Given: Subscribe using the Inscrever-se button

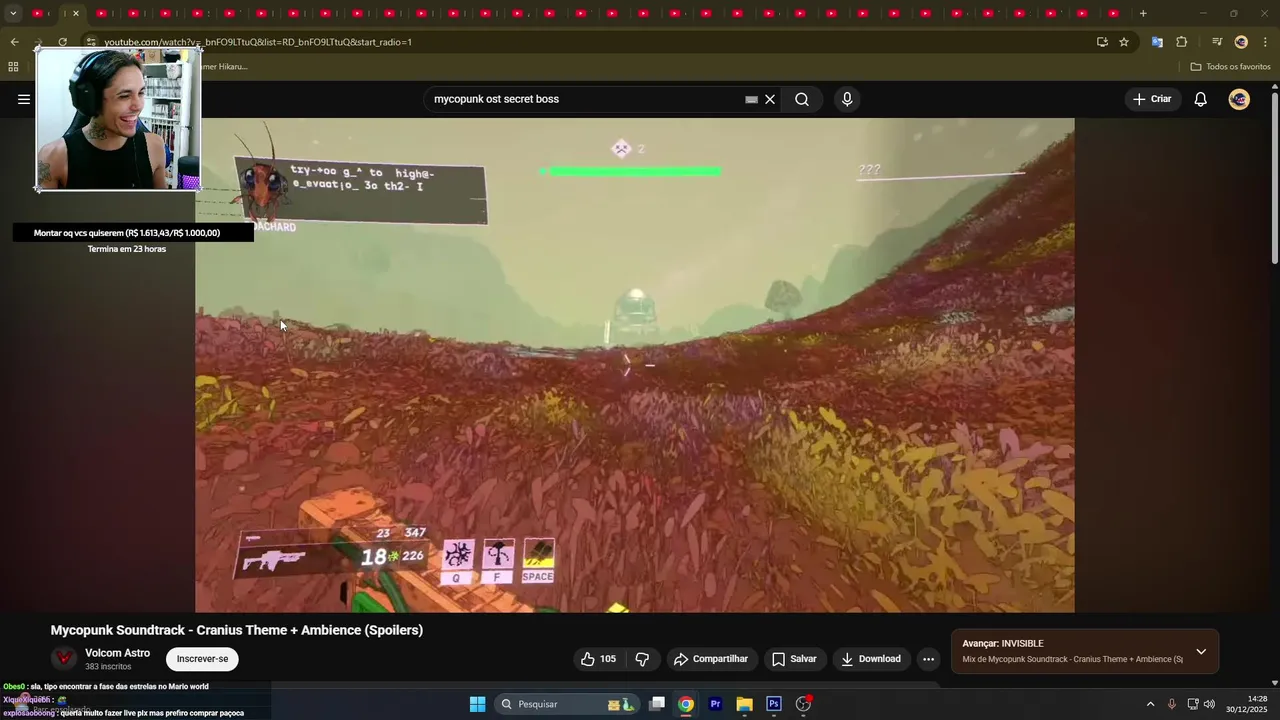Looking at the screenshot, I should coord(202,659).
